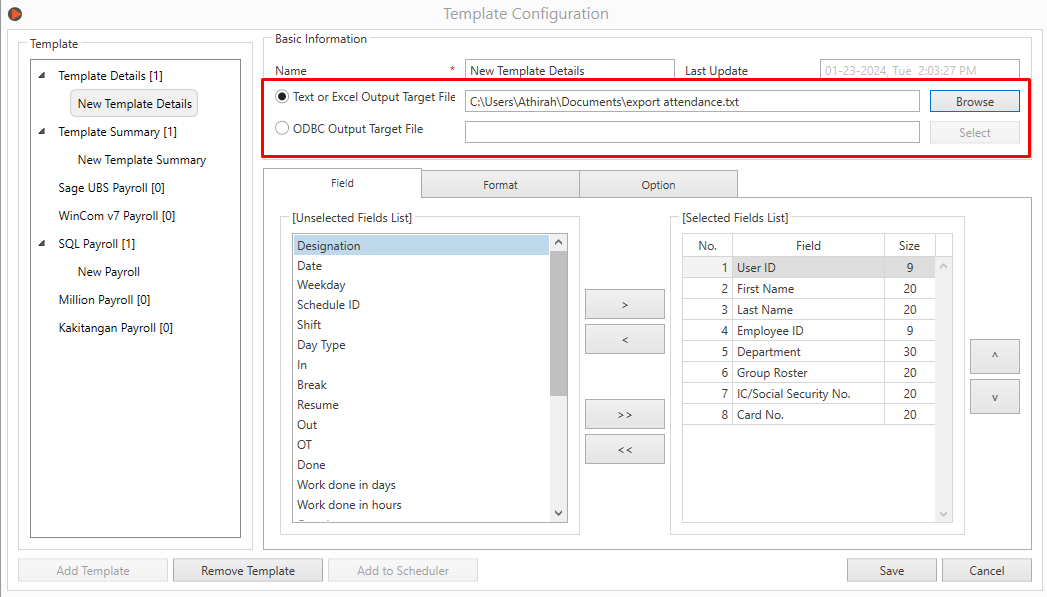Click unselected fields list scroll down arrow
1047x597 pixels.
tap(558, 513)
